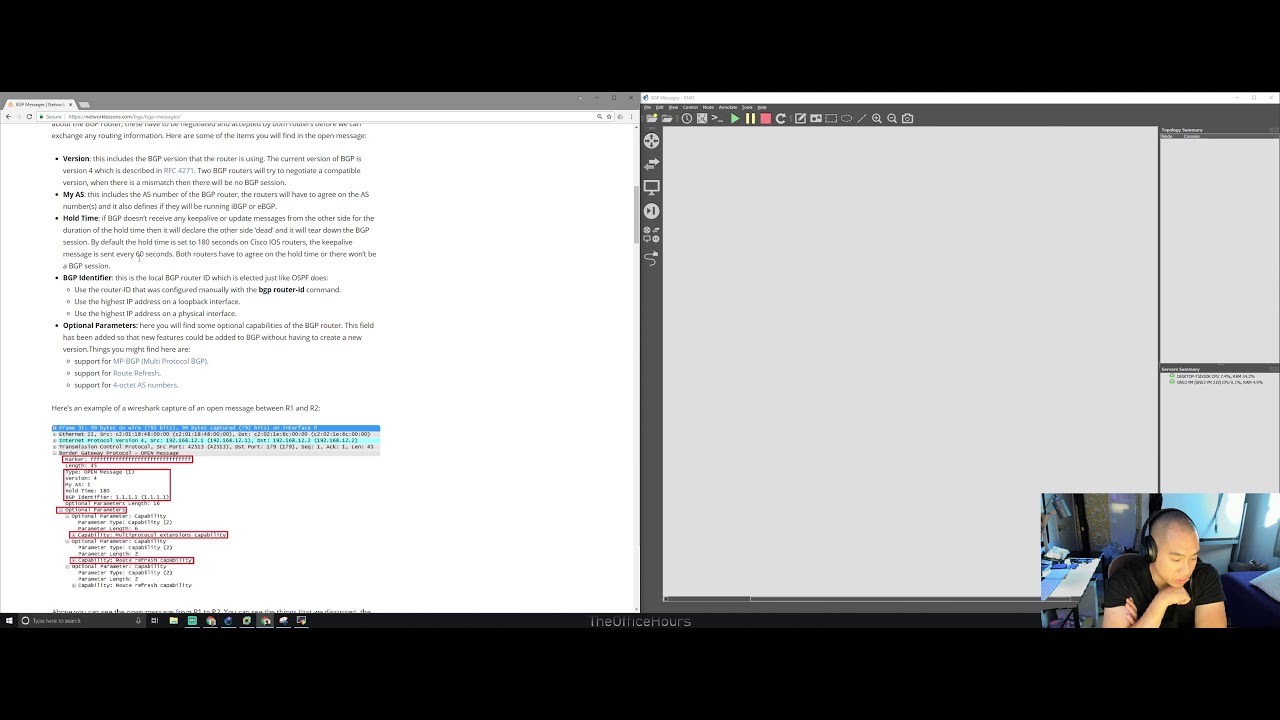Click the browser Back arrow
The height and width of the screenshot is (720, 1280).
point(8,116)
